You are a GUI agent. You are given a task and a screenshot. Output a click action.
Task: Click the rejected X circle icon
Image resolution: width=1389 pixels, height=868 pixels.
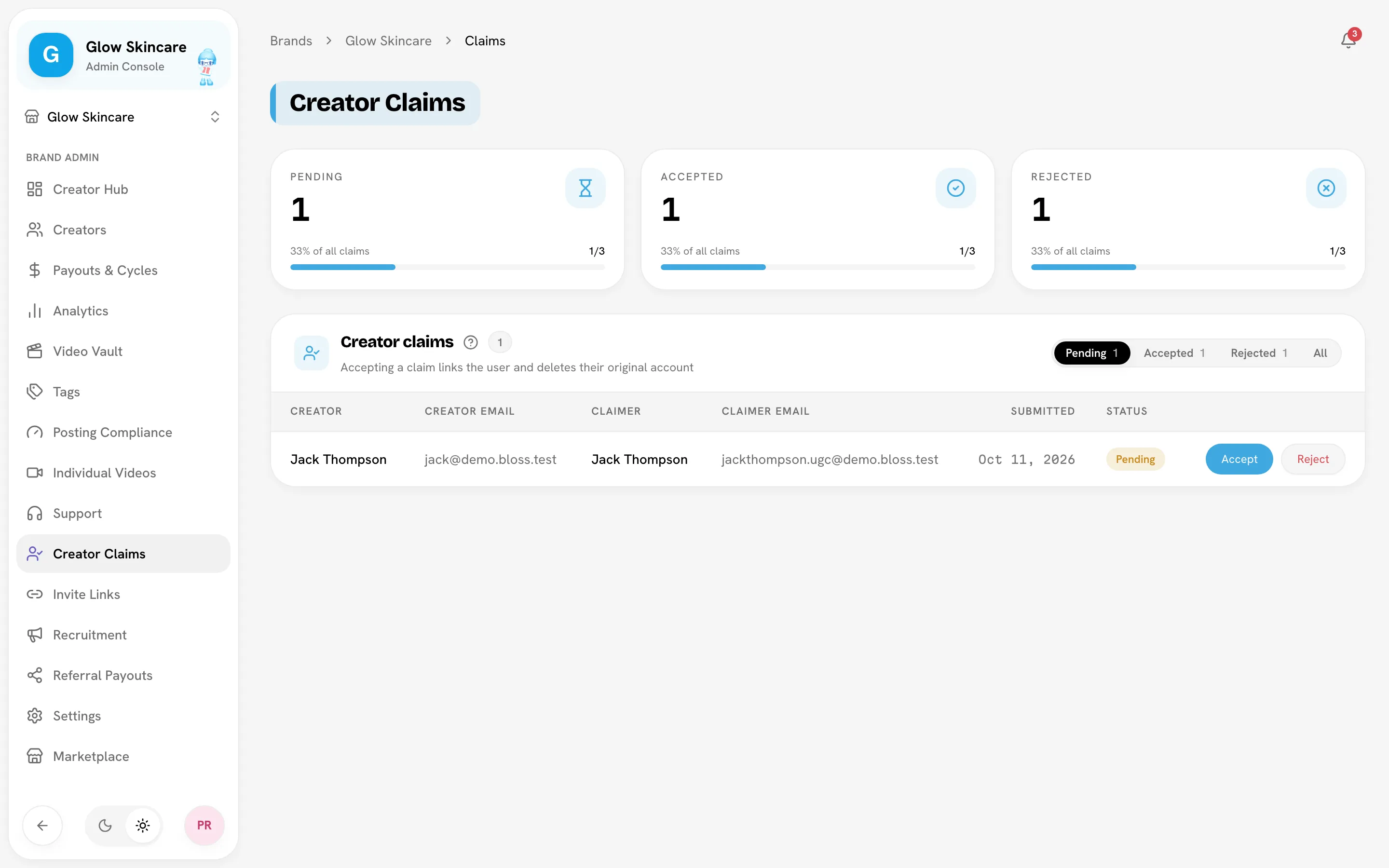click(x=1326, y=188)
